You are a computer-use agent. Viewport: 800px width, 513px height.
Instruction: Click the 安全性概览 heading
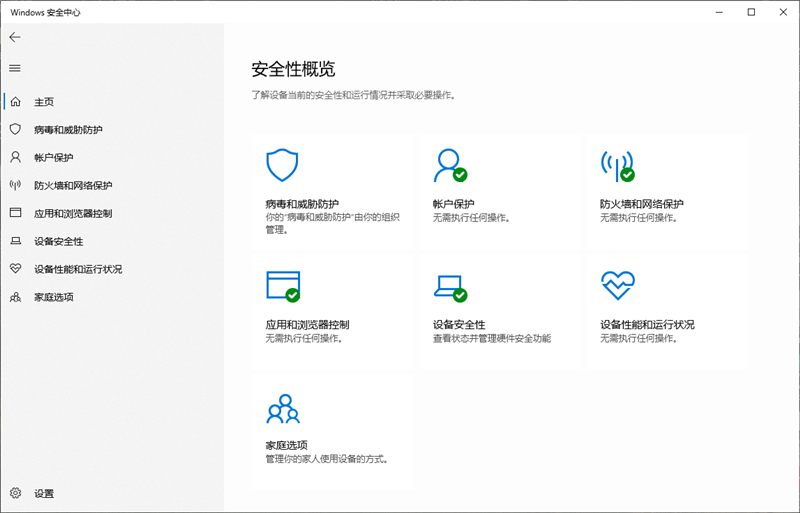pyautogui.click(x=293, y=69)
